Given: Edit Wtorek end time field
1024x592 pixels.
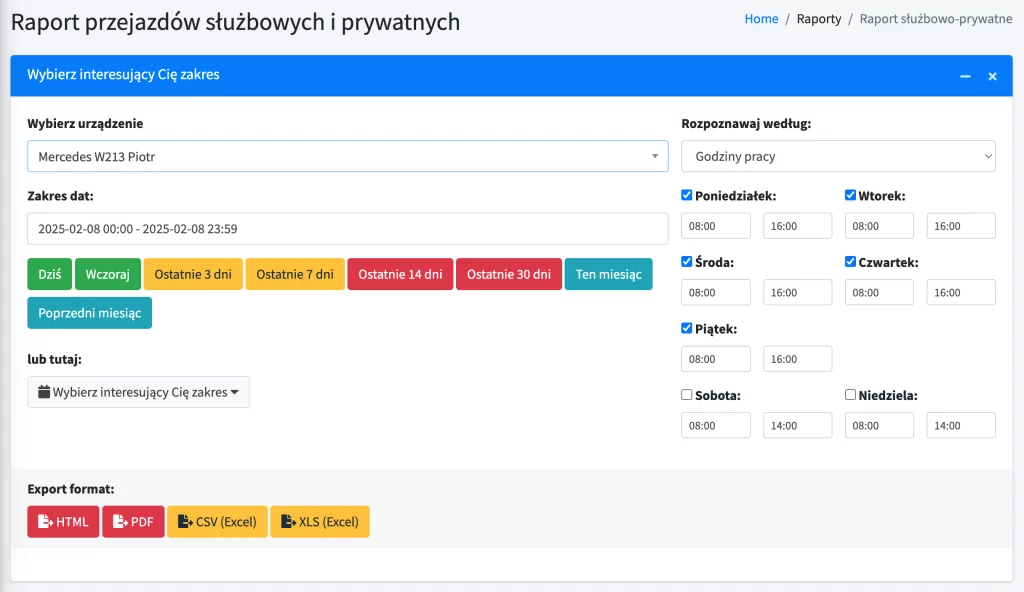Looking at the screenshot, I should (x=961, y=226).
